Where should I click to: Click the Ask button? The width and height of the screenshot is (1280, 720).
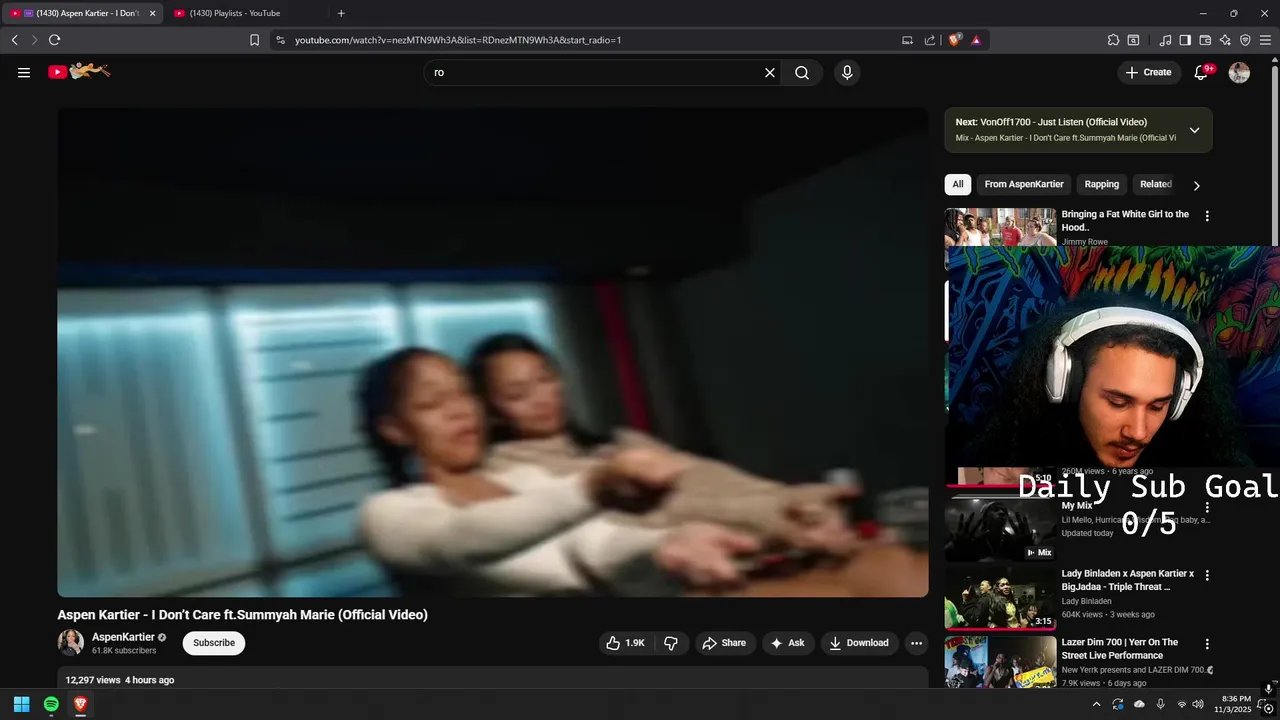(787, 643)
